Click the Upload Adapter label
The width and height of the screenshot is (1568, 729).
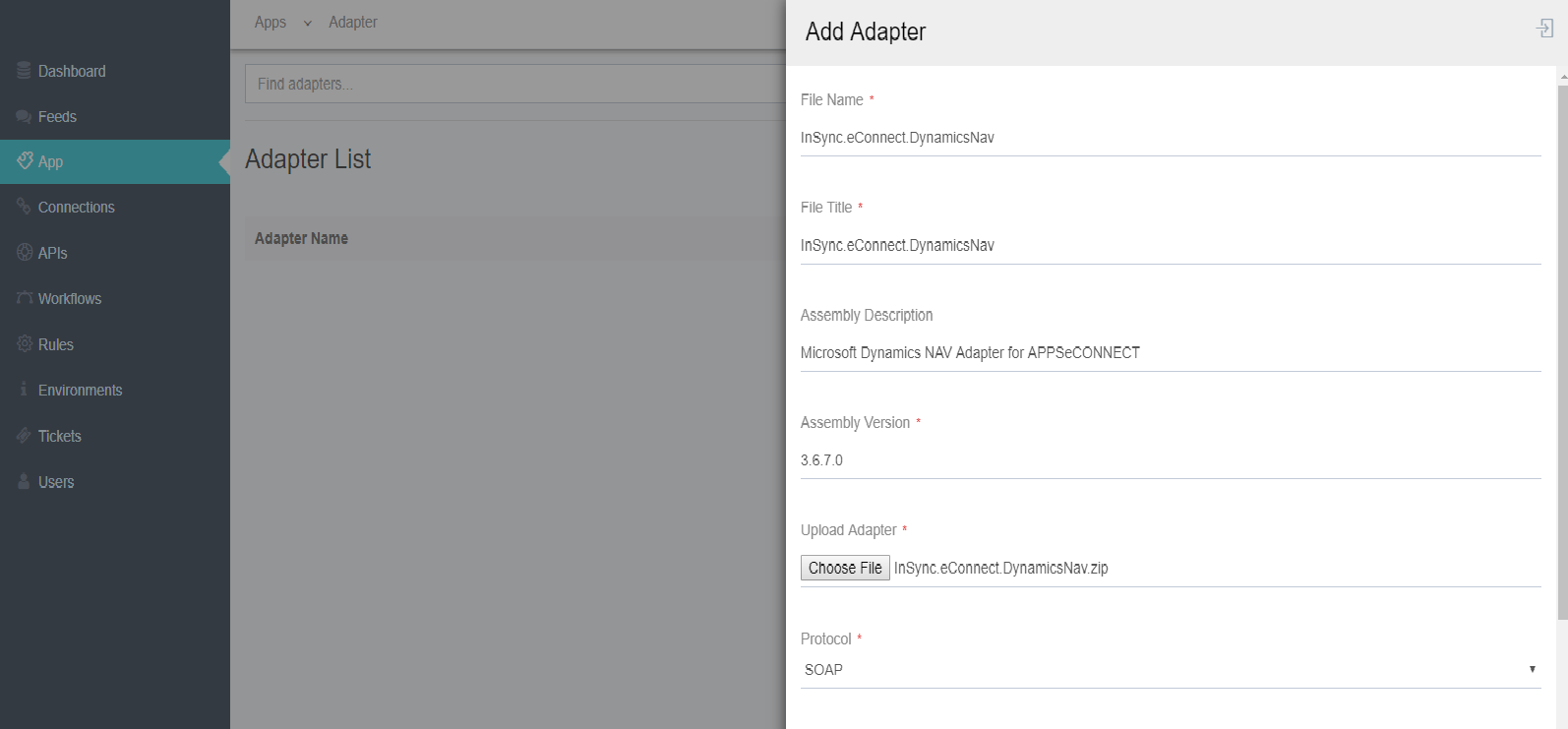(849, 530)
